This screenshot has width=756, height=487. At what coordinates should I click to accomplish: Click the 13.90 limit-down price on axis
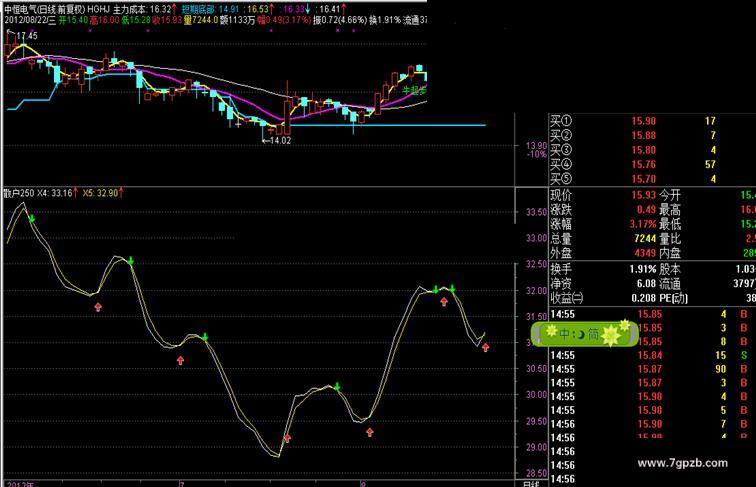tap(536, 146)
